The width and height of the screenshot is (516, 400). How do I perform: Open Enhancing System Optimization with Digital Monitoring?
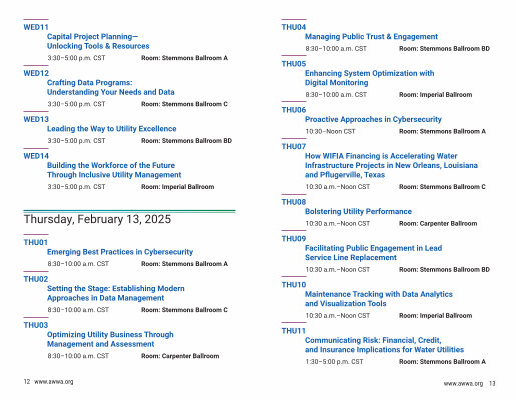coord(370,78)
